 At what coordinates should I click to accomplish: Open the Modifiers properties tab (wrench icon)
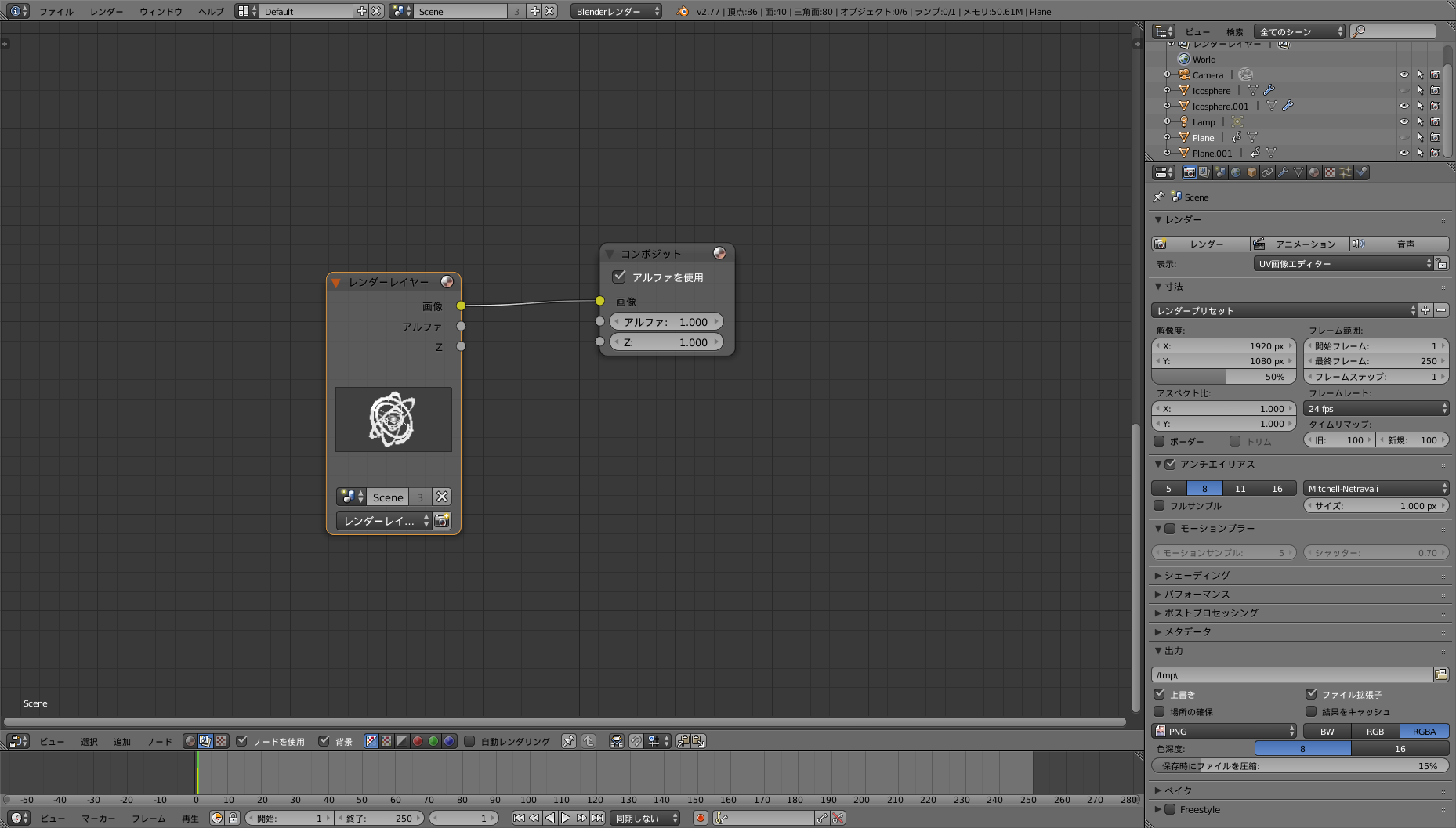point(1283,172)
